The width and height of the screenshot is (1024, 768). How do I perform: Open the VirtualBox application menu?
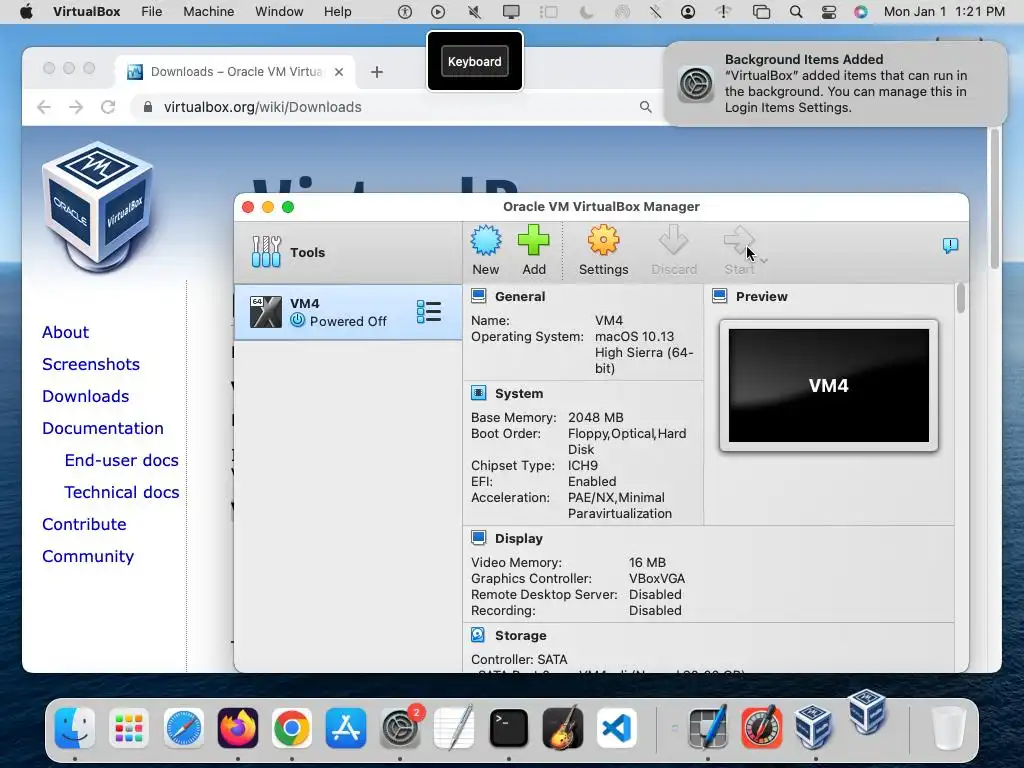click(86, 12)
